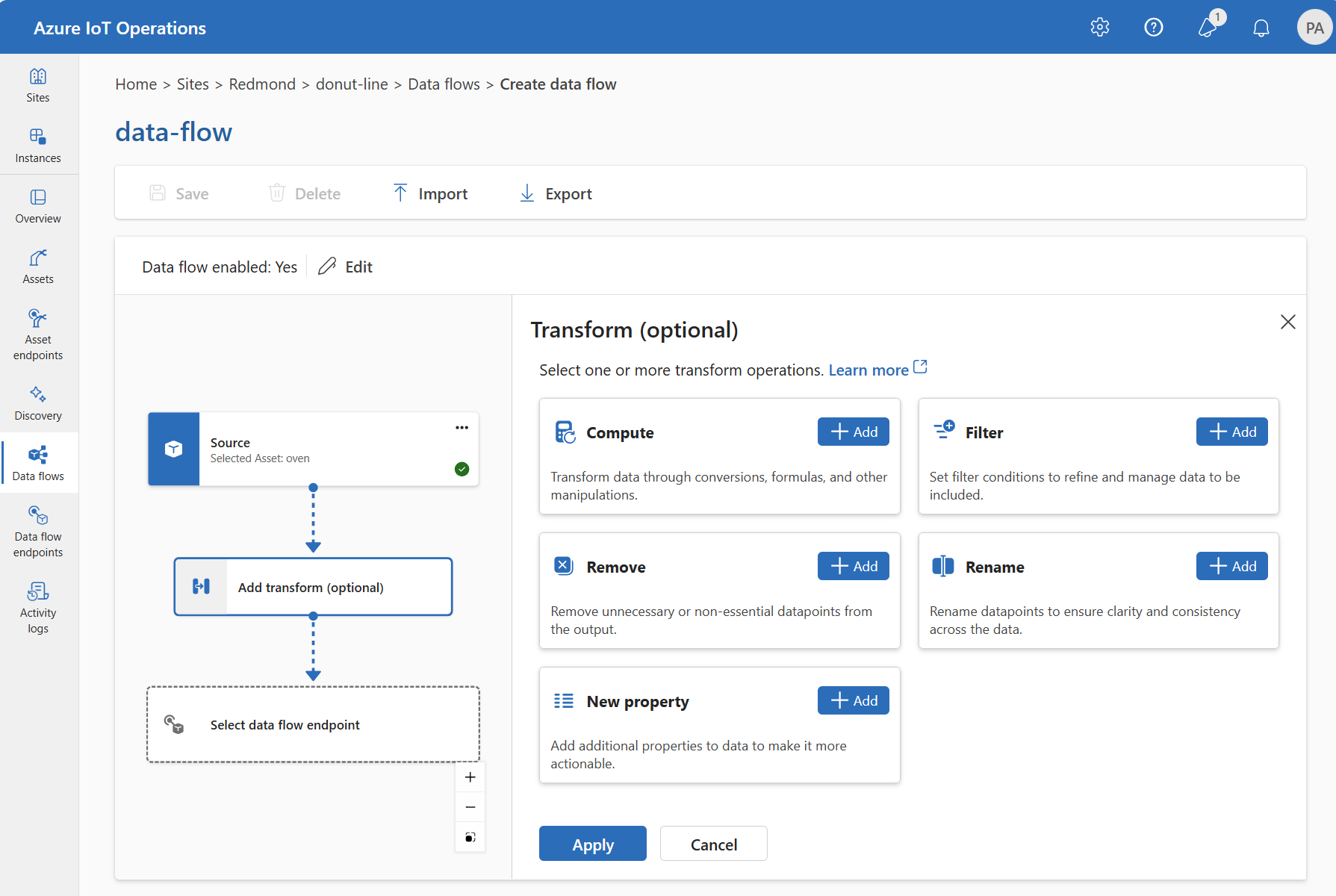This screenshot has height=896, width=1336.
Task: Open the Assets section
Action: (x=37, y=266)
